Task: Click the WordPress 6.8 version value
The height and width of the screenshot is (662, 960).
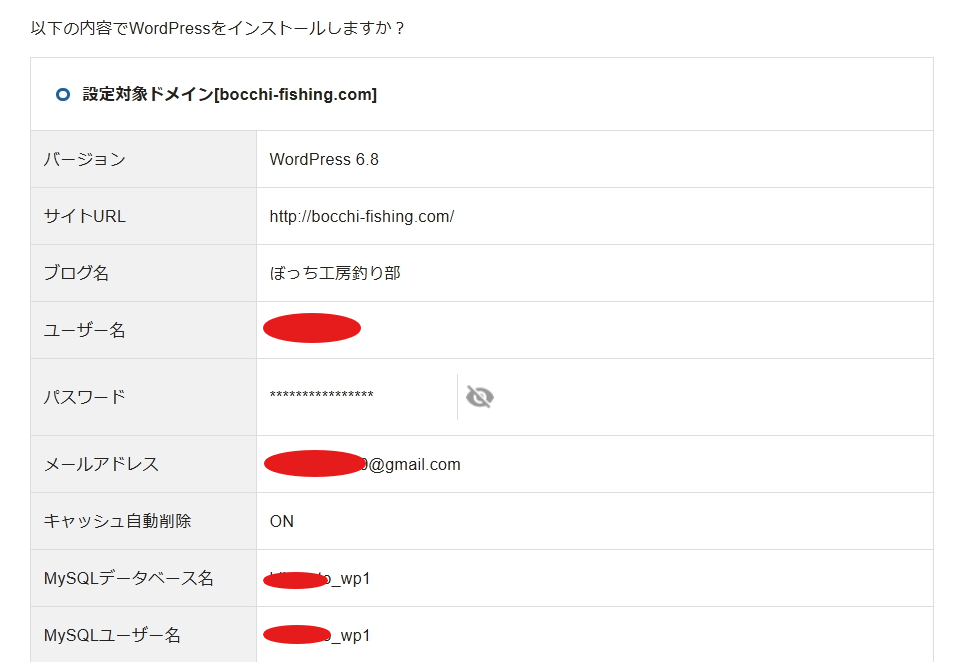Action: pos(324,160)
